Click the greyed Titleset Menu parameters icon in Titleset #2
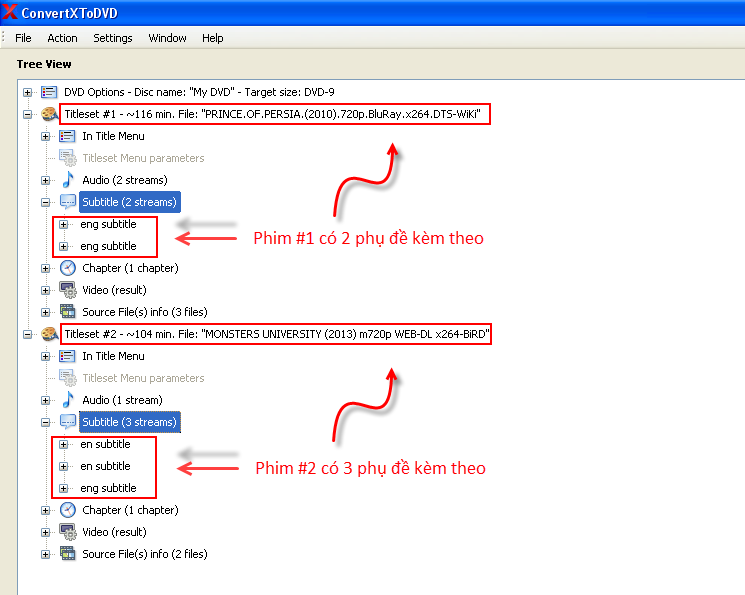This screenshot has height=595, width=745. coord(67,378)
